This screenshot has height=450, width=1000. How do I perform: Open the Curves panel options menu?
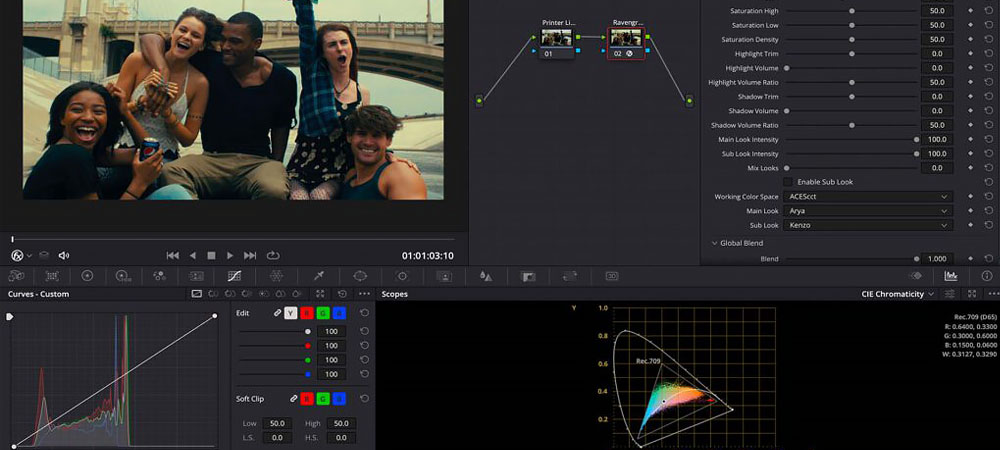click(364, 294)
